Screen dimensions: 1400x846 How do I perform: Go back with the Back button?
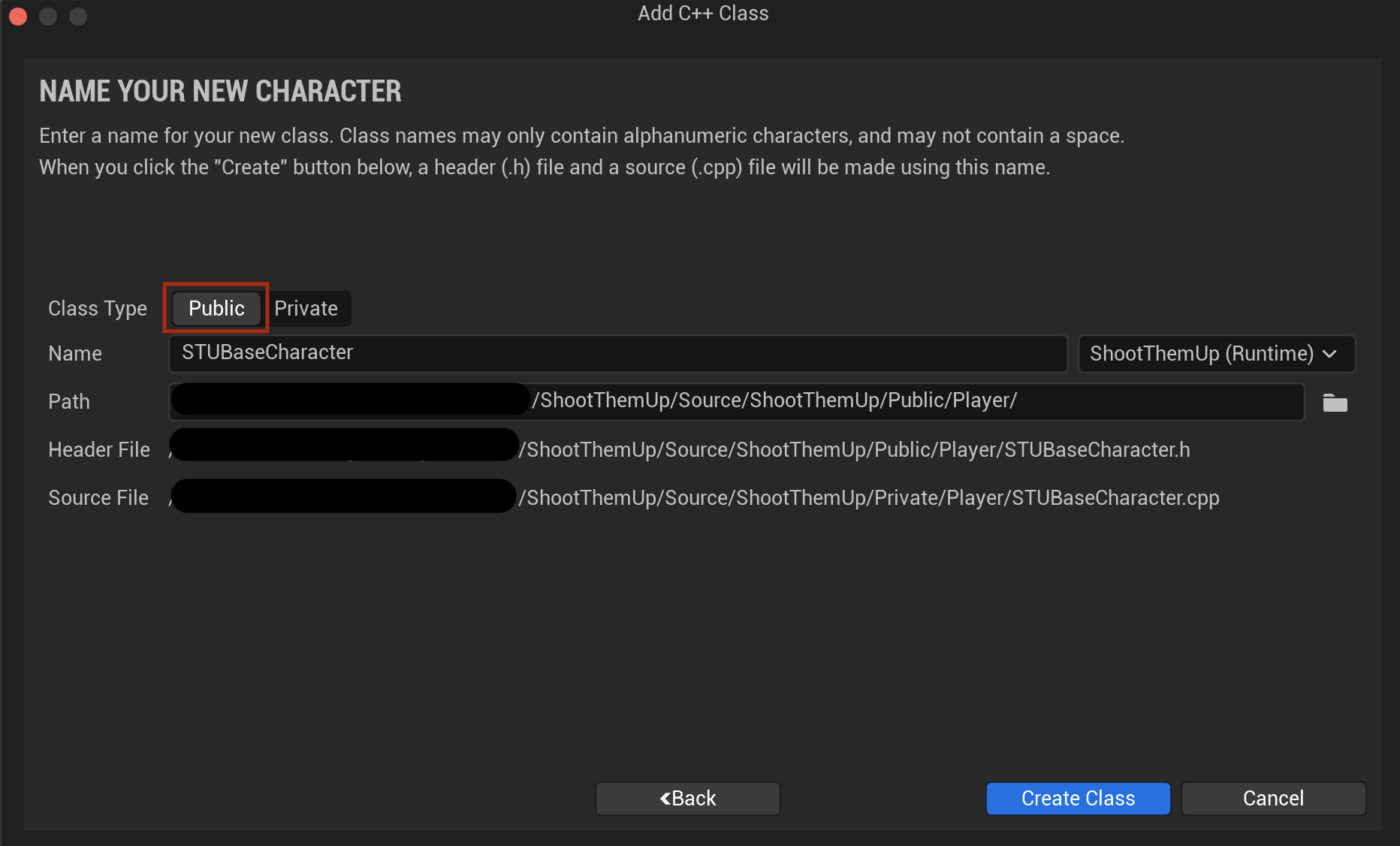(687, 798)
